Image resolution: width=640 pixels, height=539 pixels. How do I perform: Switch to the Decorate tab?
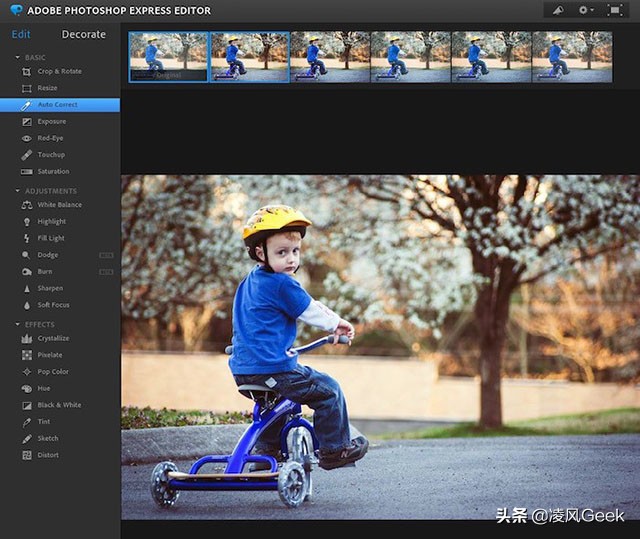tap(84, 34)
